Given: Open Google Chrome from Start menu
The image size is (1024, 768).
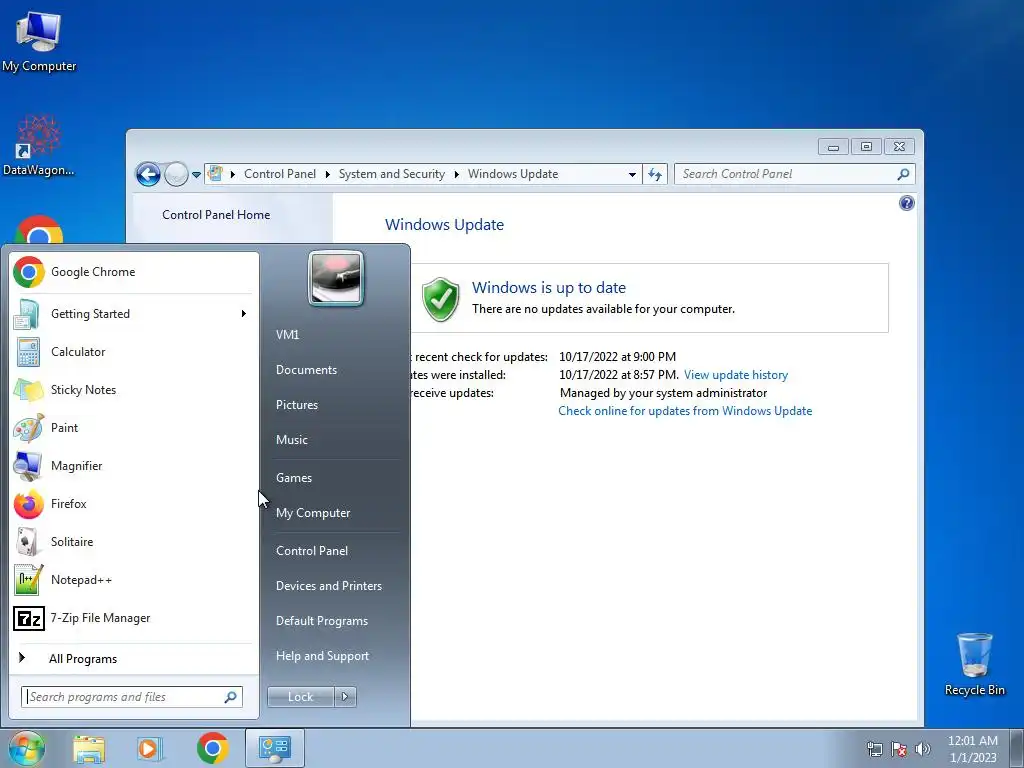Looking at the screenshot, I should coord(134,272).
